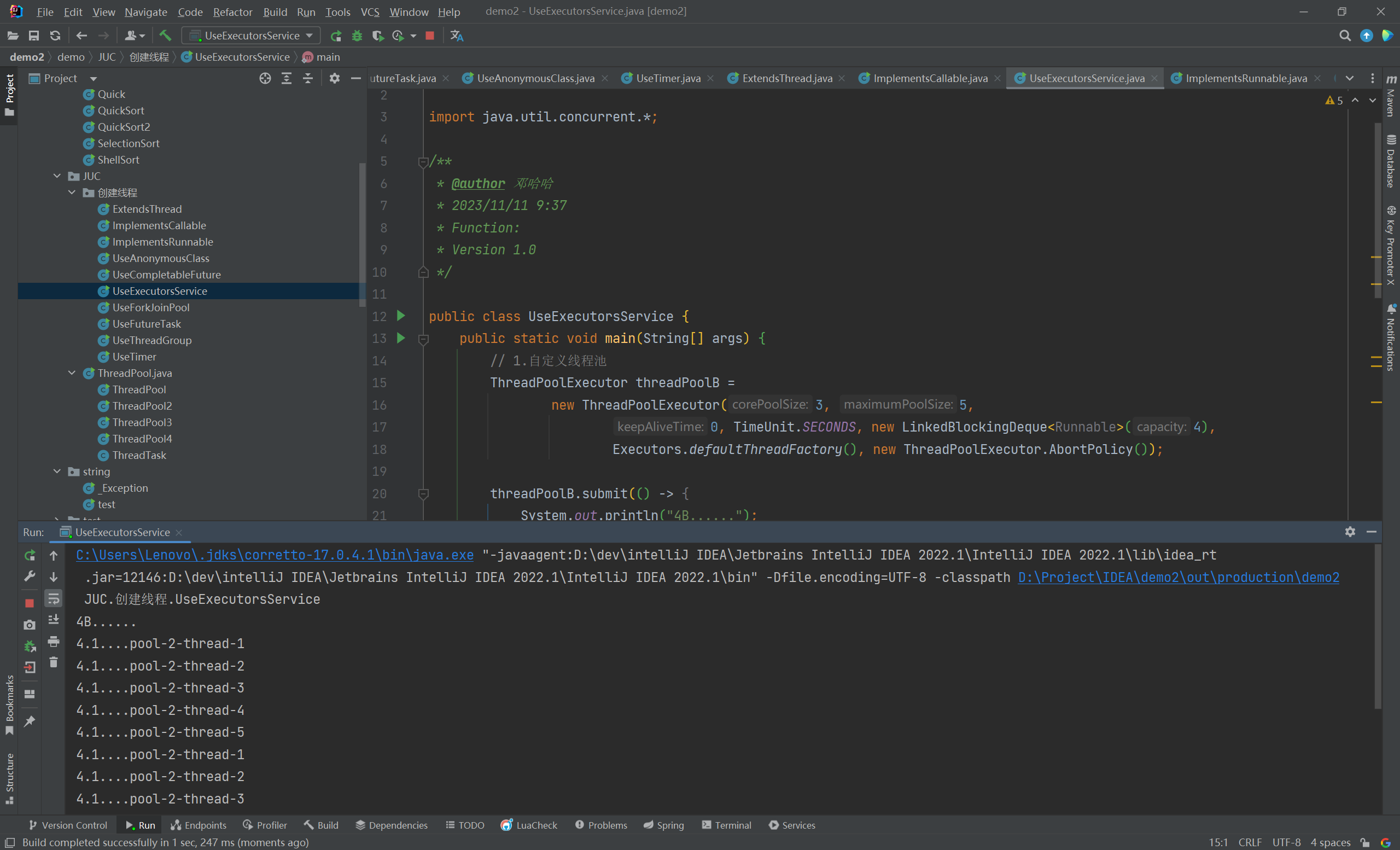Stop the running process in toolbar

click(430, 36)
